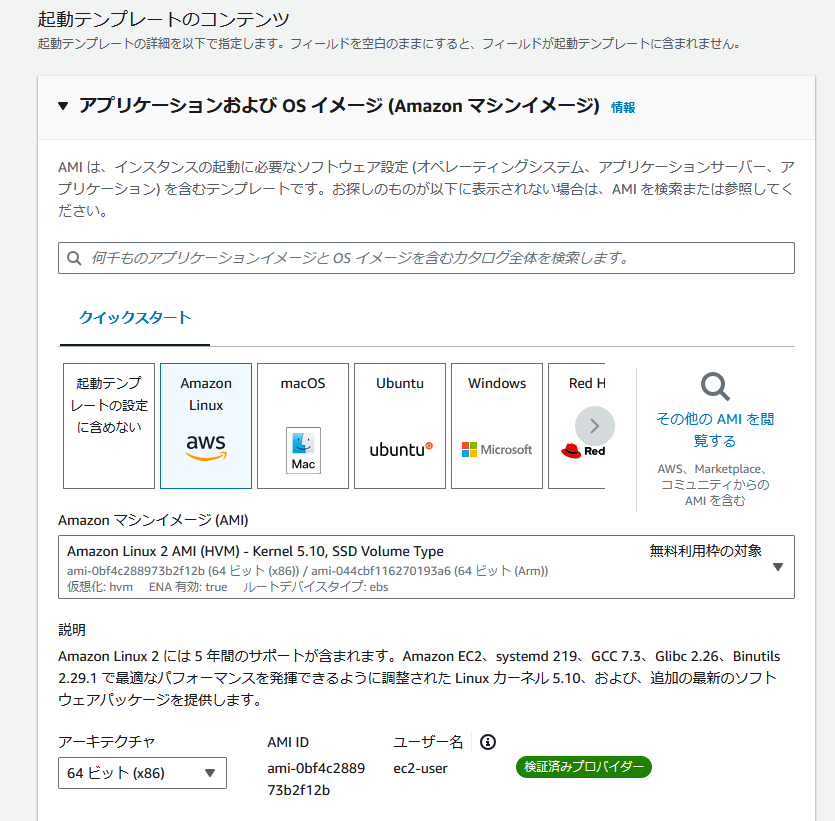Click the 仮想化: hvm detail text
Screen dimensions: 835x821
pos(100,587)
